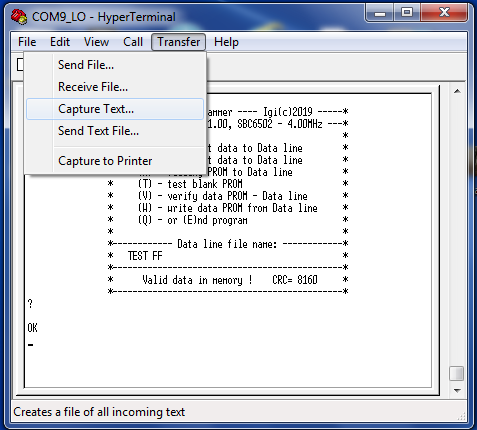Image resolution: width=477 pixels, height=430 pixels.
Task: Open the Edit menu
Action: tap(60, 42)
